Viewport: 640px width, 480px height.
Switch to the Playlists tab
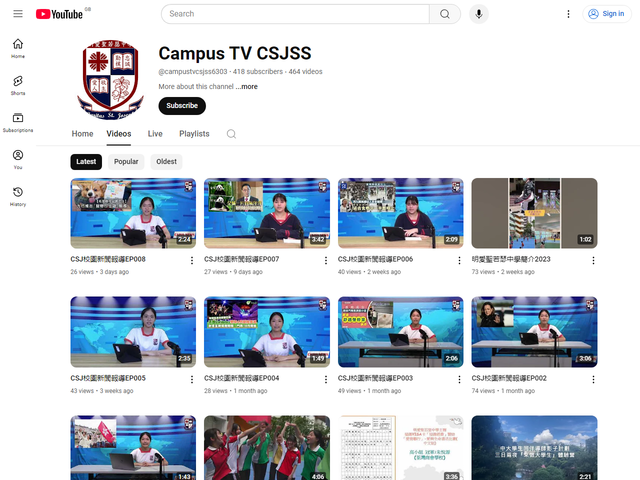coord(194,134)
